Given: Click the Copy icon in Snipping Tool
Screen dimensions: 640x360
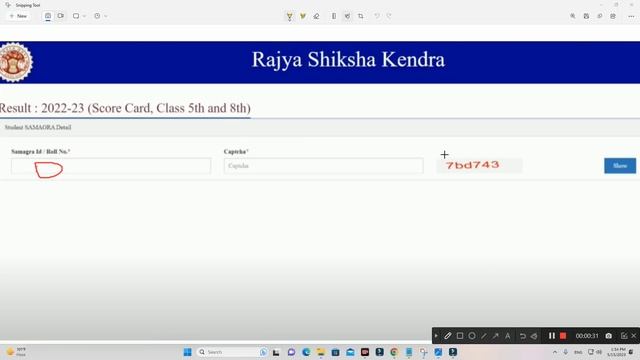Looking at the screenshot, I should click(600, 16).
